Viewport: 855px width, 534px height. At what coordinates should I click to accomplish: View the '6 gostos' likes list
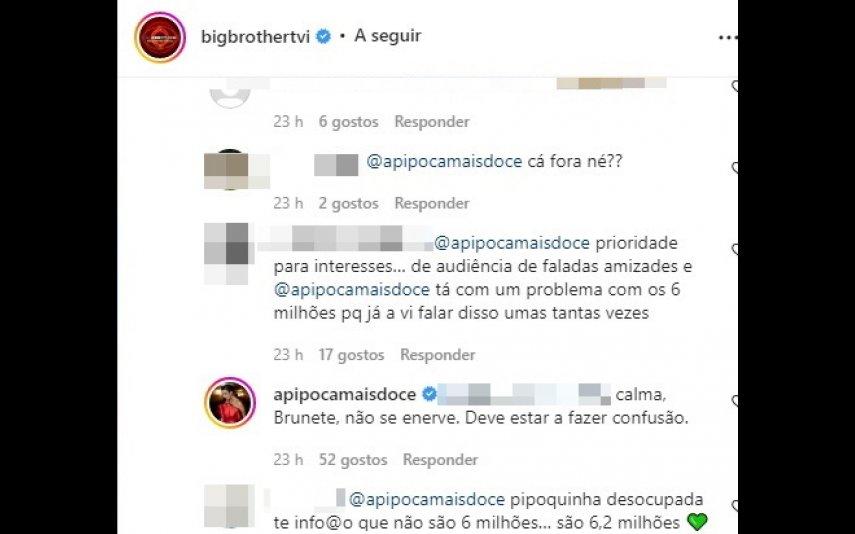(348, 122)
